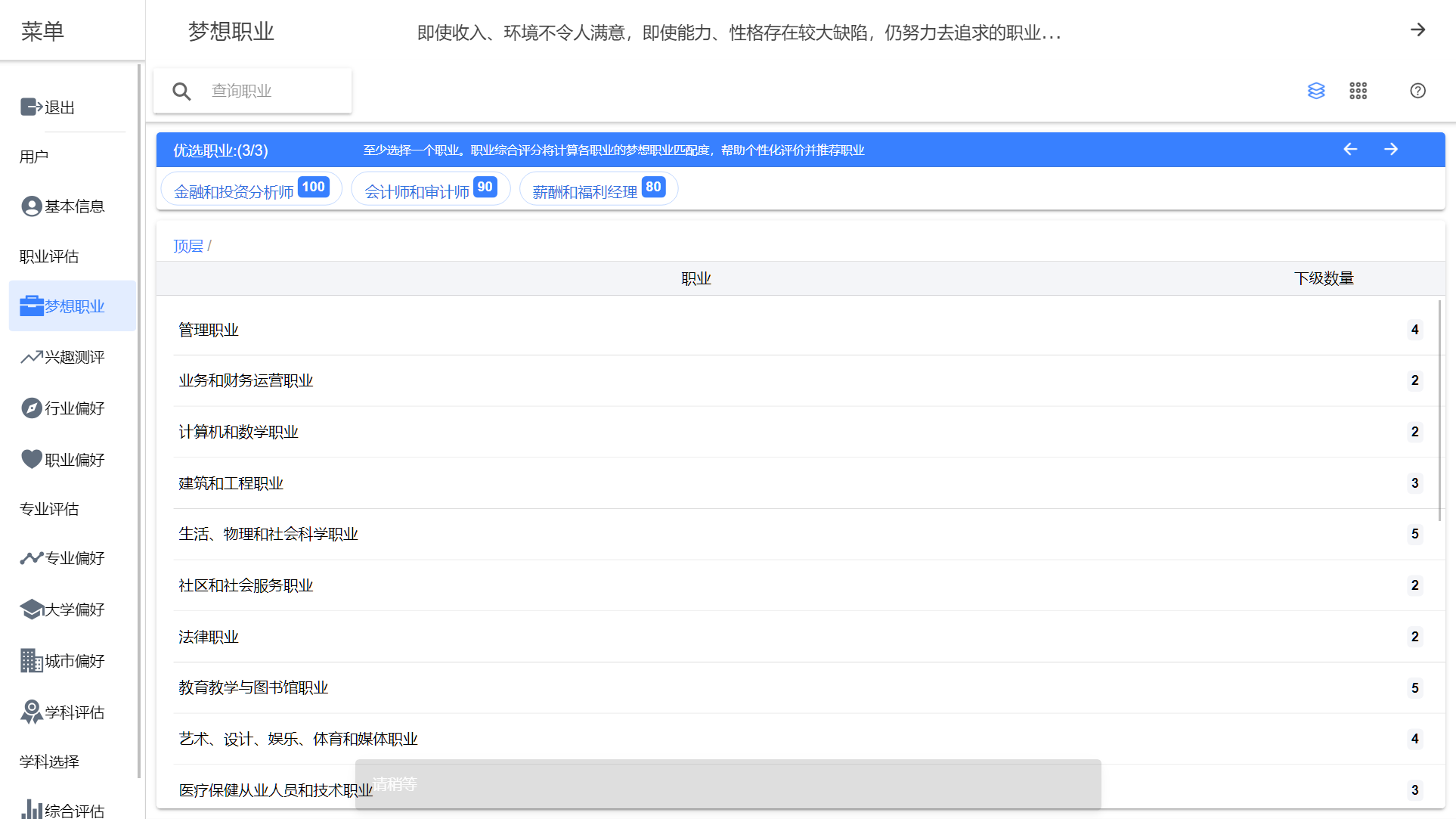Click the logout icon next to 退出
Image resolution: width=1456 pixels, height=819 pixels.
click(x=31, y=107)
